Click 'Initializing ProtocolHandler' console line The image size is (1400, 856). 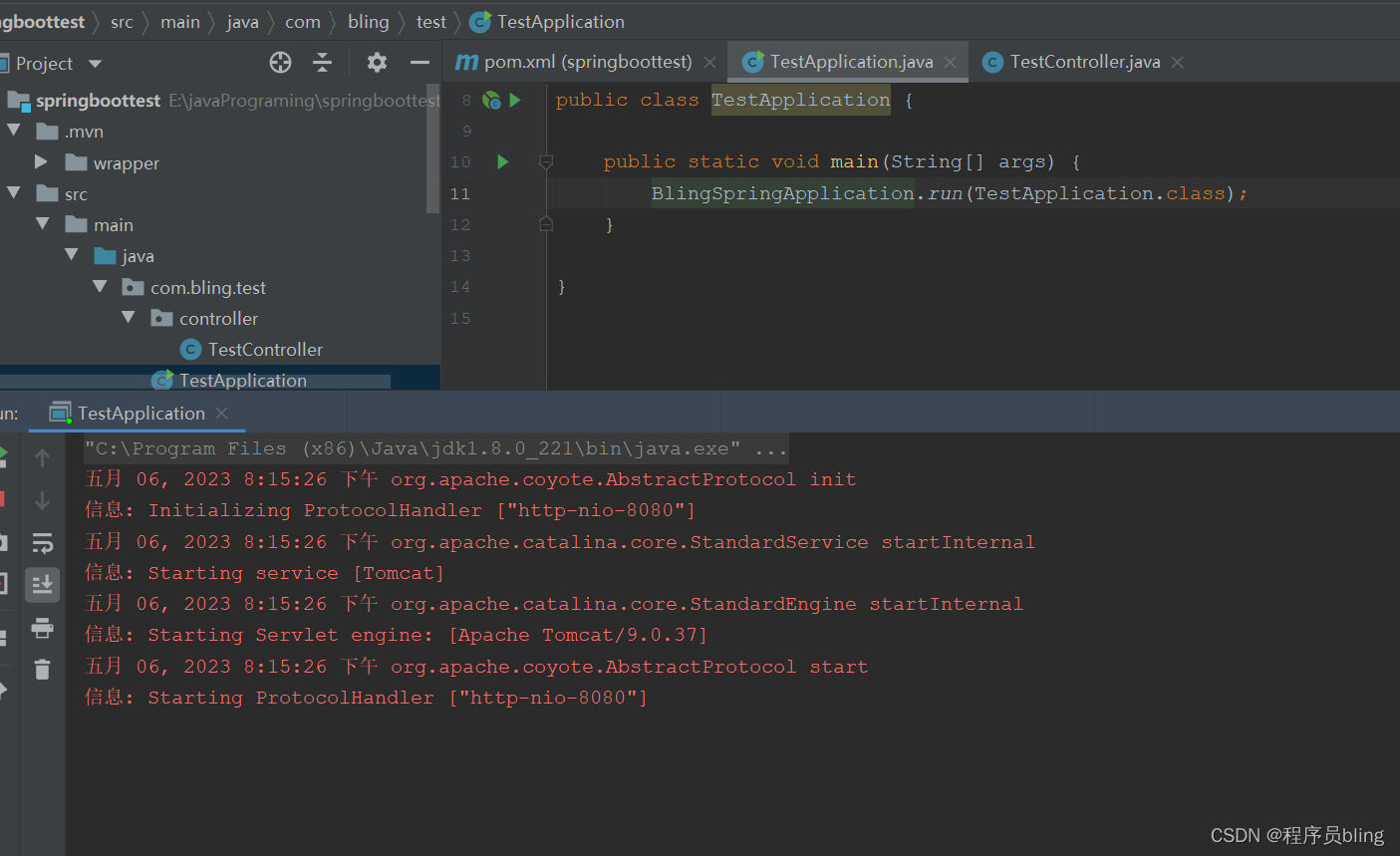pyautogui.click(x=390, y=510)
